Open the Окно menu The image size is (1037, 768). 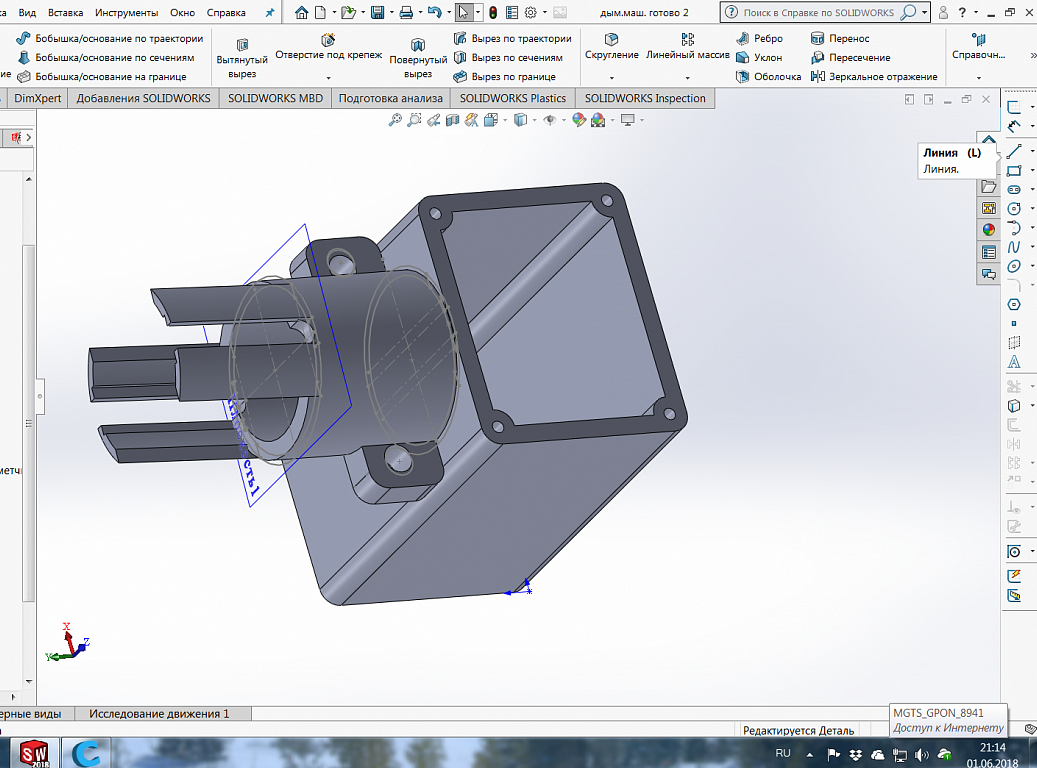(183, 13)
